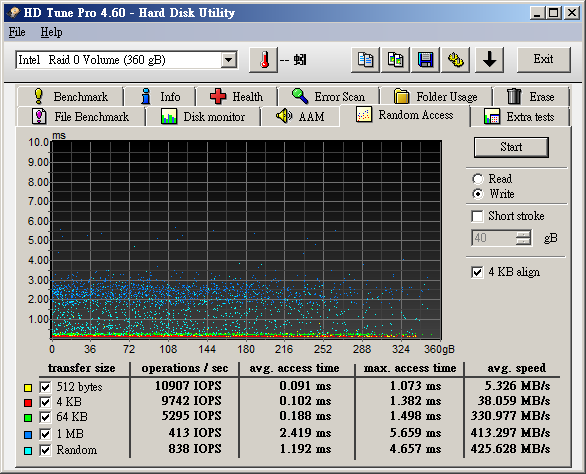Image resolution: width=586 pixels, height=474 pixels.
Task: Switch to the Disk monitor tab
Action: pos(203,117)
